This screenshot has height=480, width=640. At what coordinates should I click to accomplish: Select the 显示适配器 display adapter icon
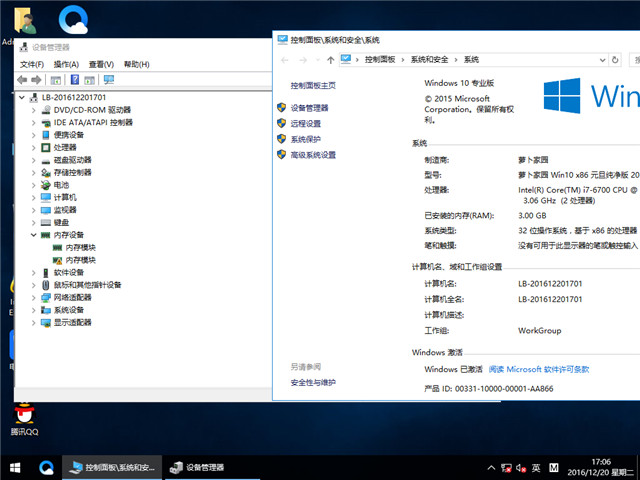click(46, 322)
